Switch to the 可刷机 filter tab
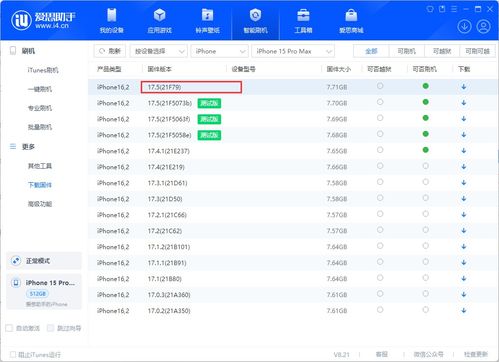 point(407,51)
